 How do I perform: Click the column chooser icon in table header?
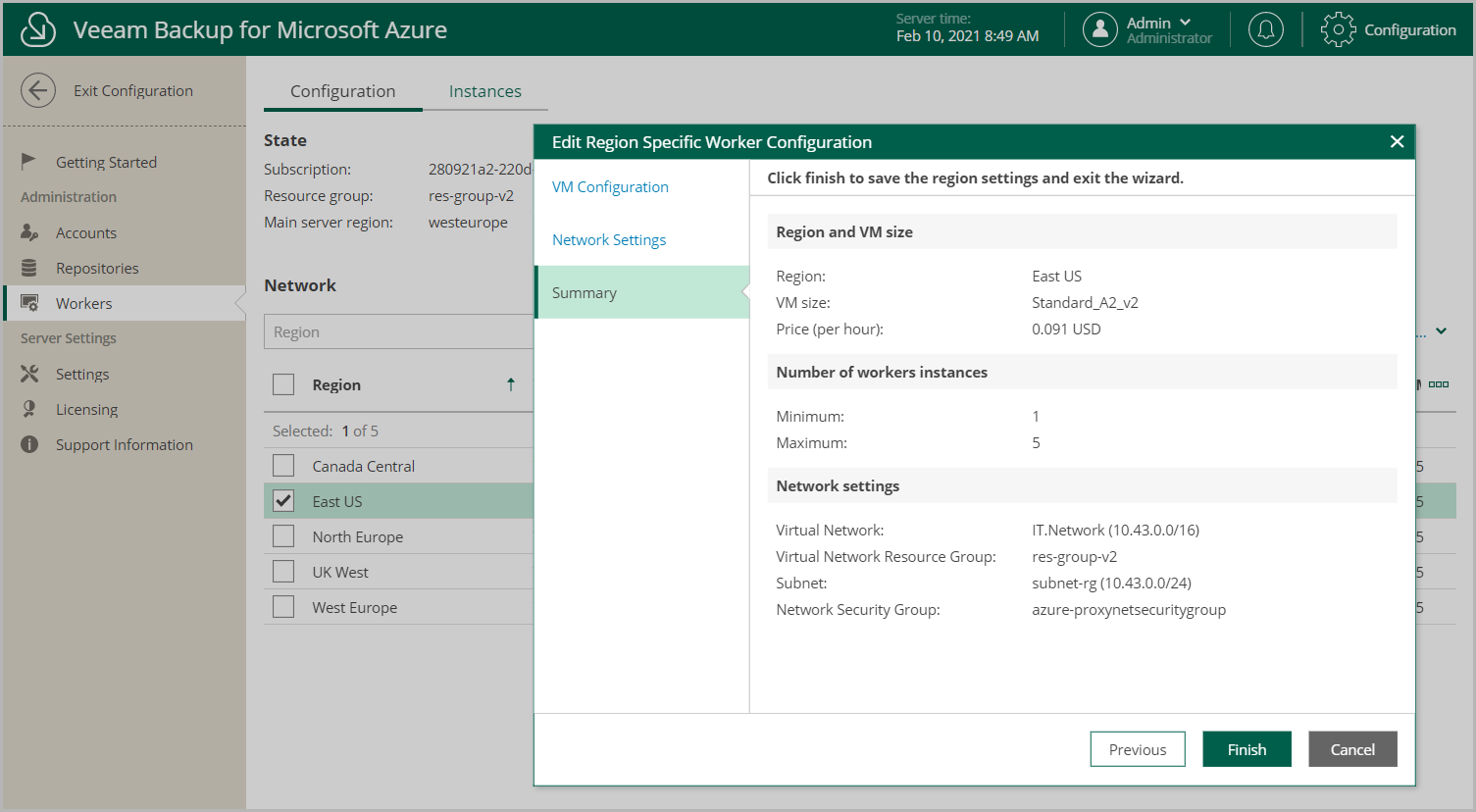1439,384
